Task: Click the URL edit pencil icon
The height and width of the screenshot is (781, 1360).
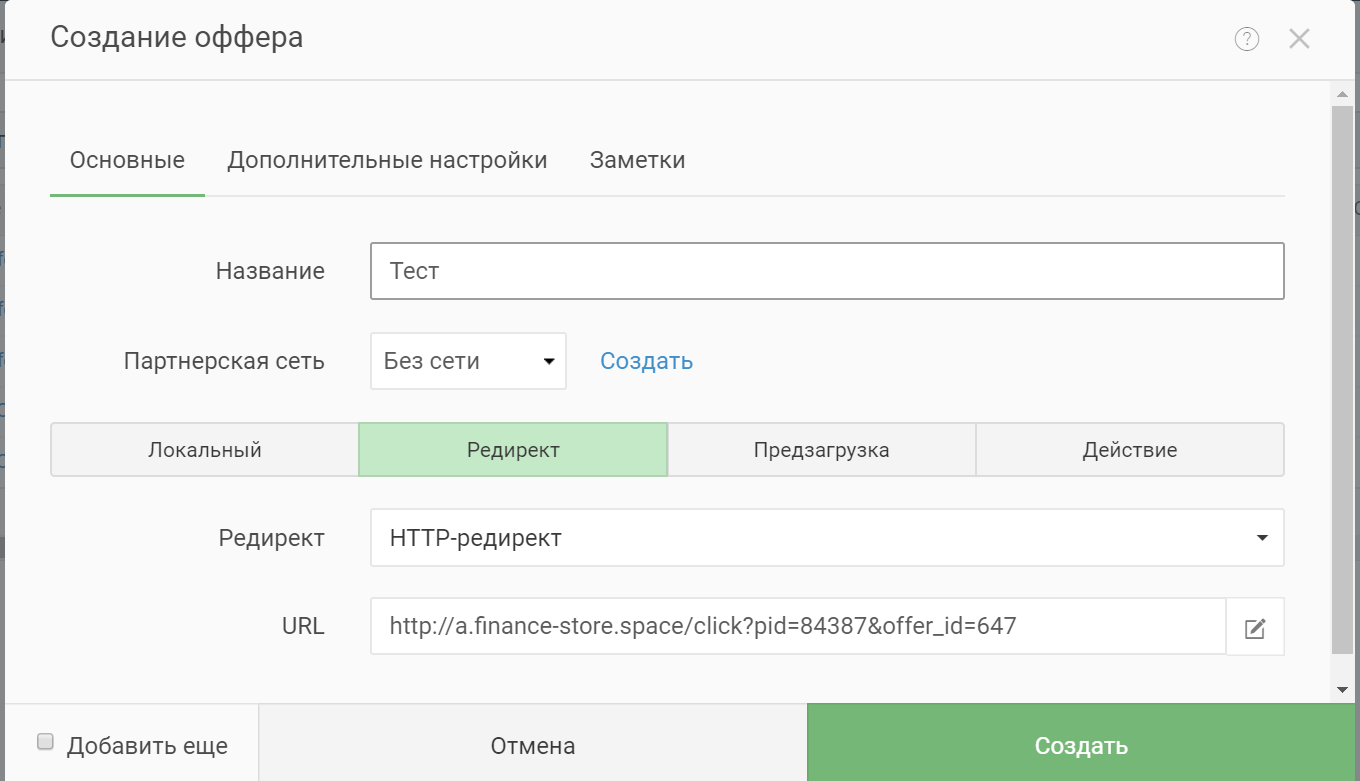Action: click(1255, 627)
